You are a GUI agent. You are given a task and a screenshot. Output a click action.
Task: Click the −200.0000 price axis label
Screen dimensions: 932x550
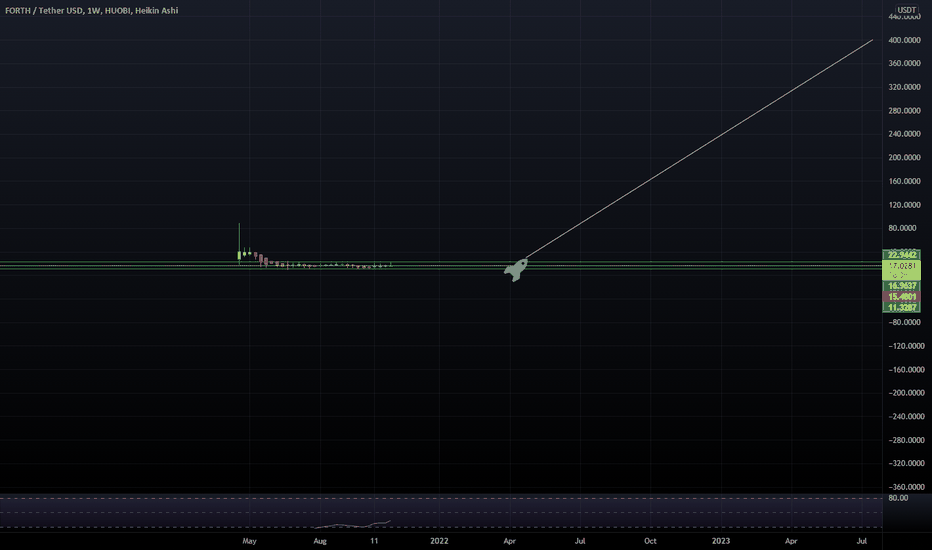click(x=906, y=393)
